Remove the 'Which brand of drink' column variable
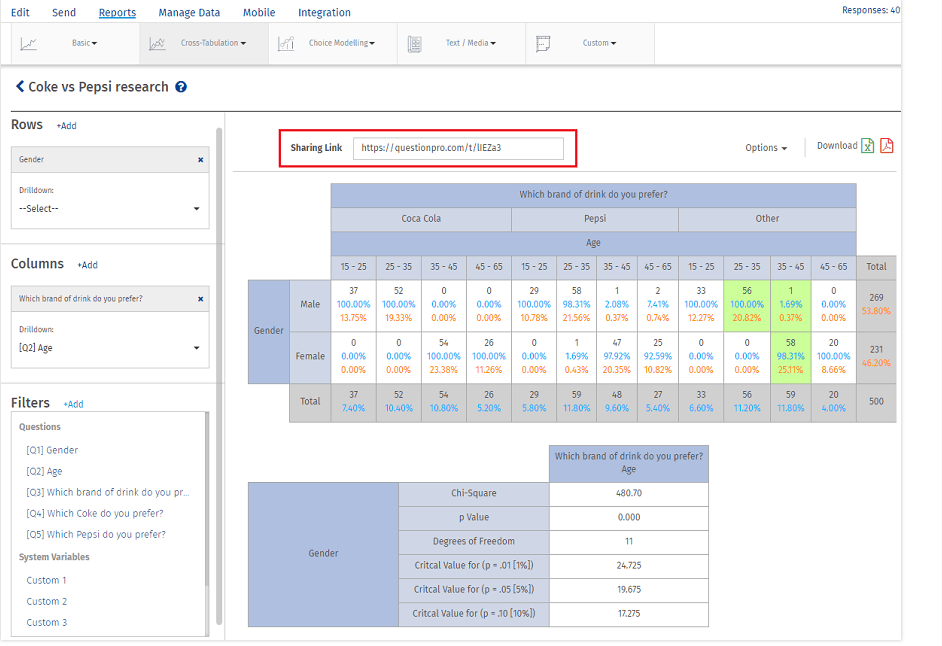This screenshot has width=942, height=646. point(201,299)
